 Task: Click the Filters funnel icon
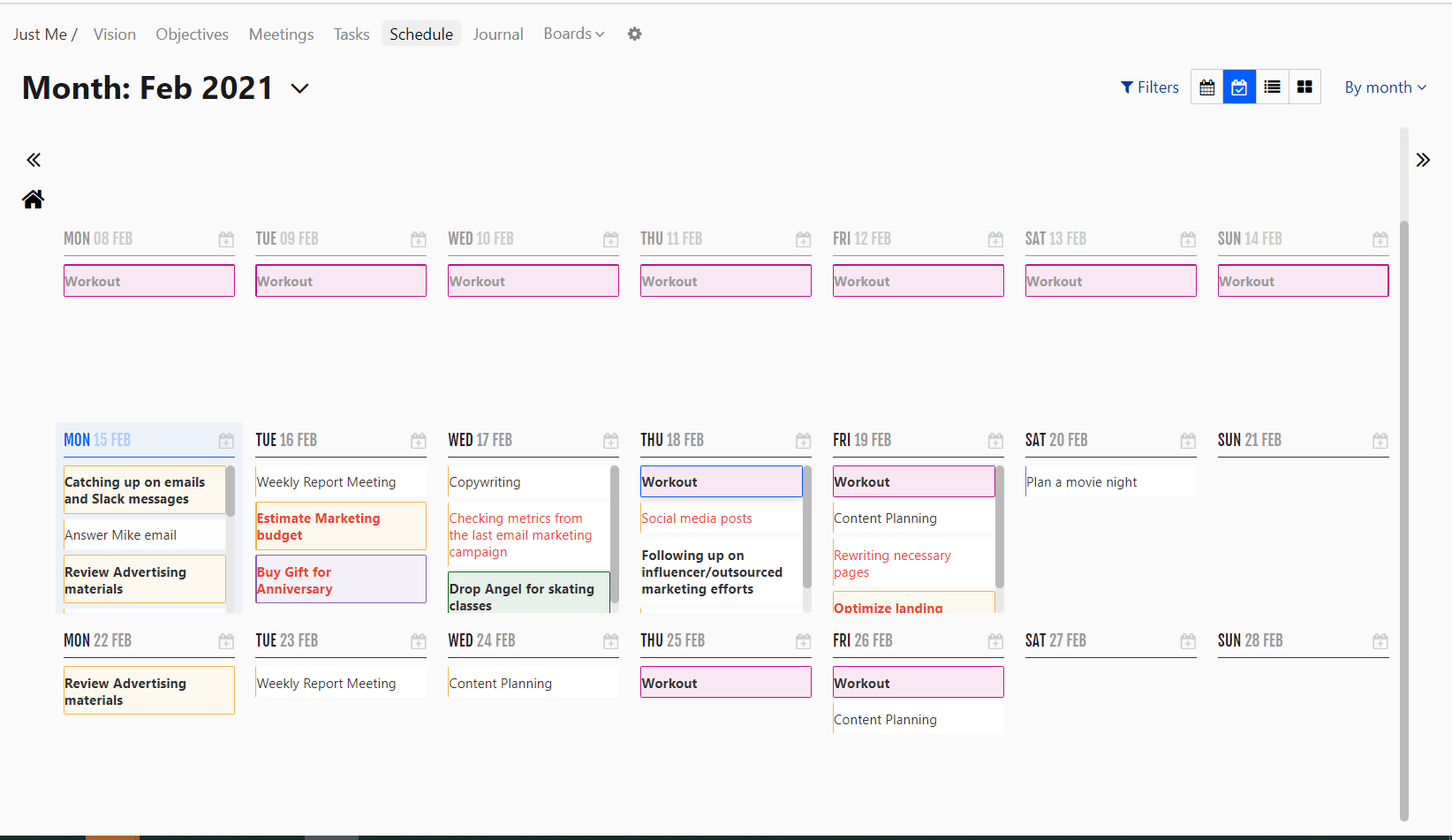point(1149,87)
